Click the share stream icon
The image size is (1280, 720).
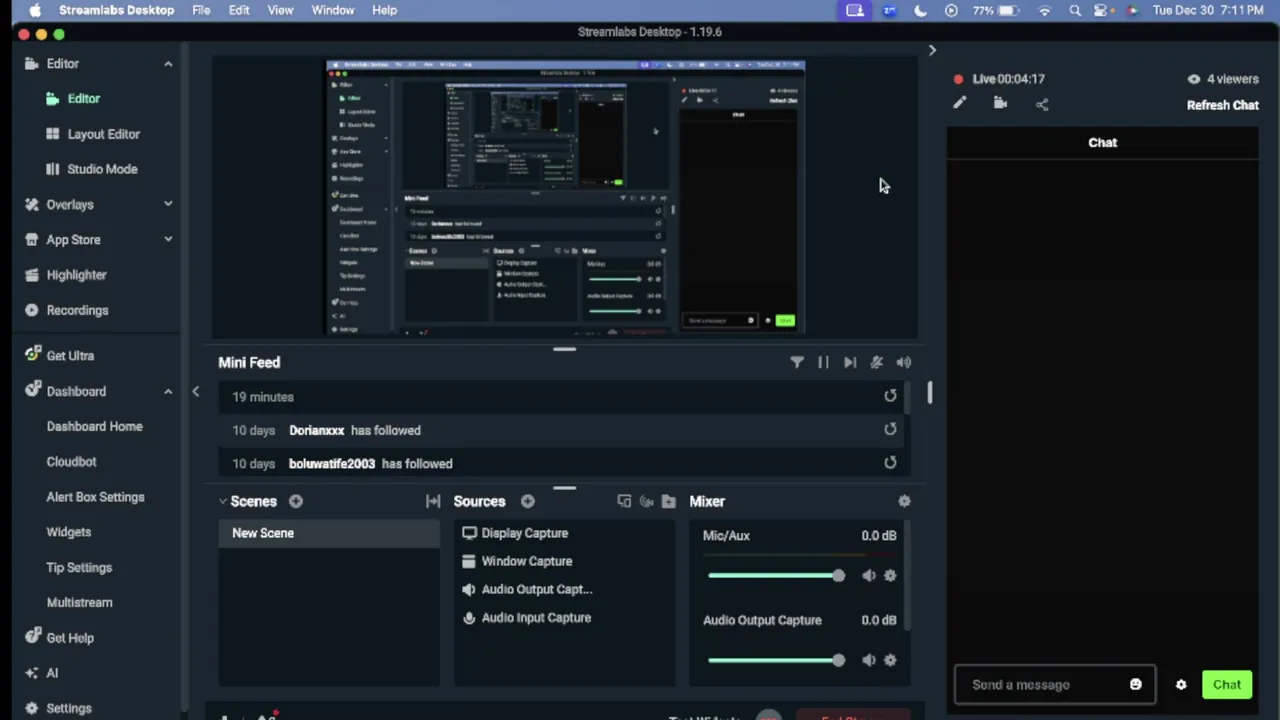pos(1042,104)
